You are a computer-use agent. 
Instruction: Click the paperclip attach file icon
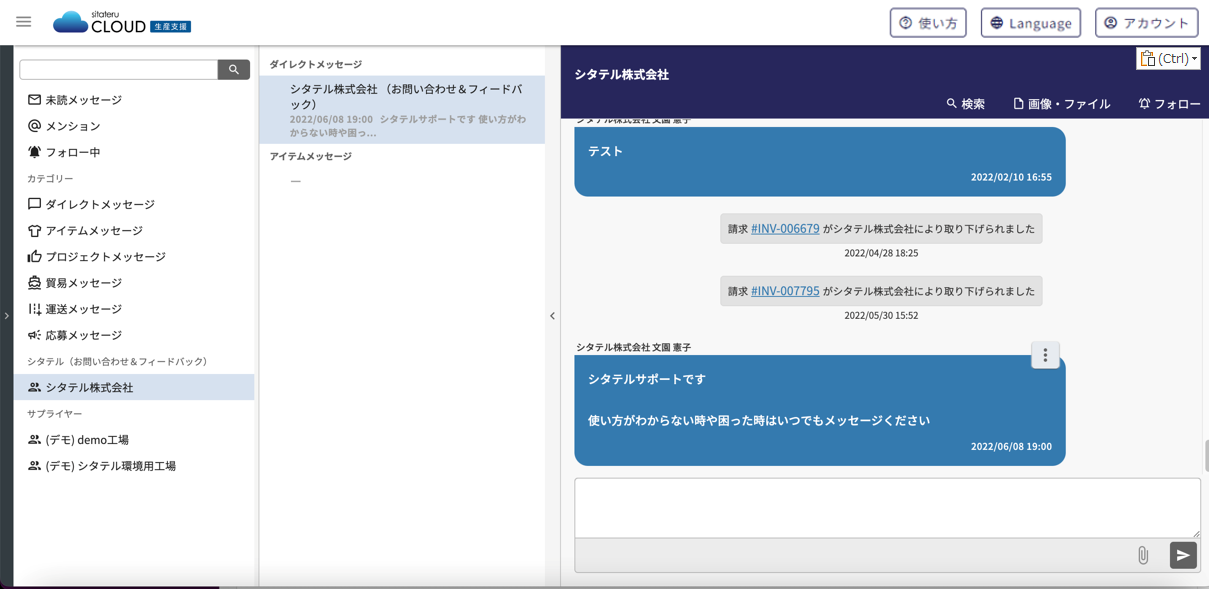click(x=1143, y=555)
